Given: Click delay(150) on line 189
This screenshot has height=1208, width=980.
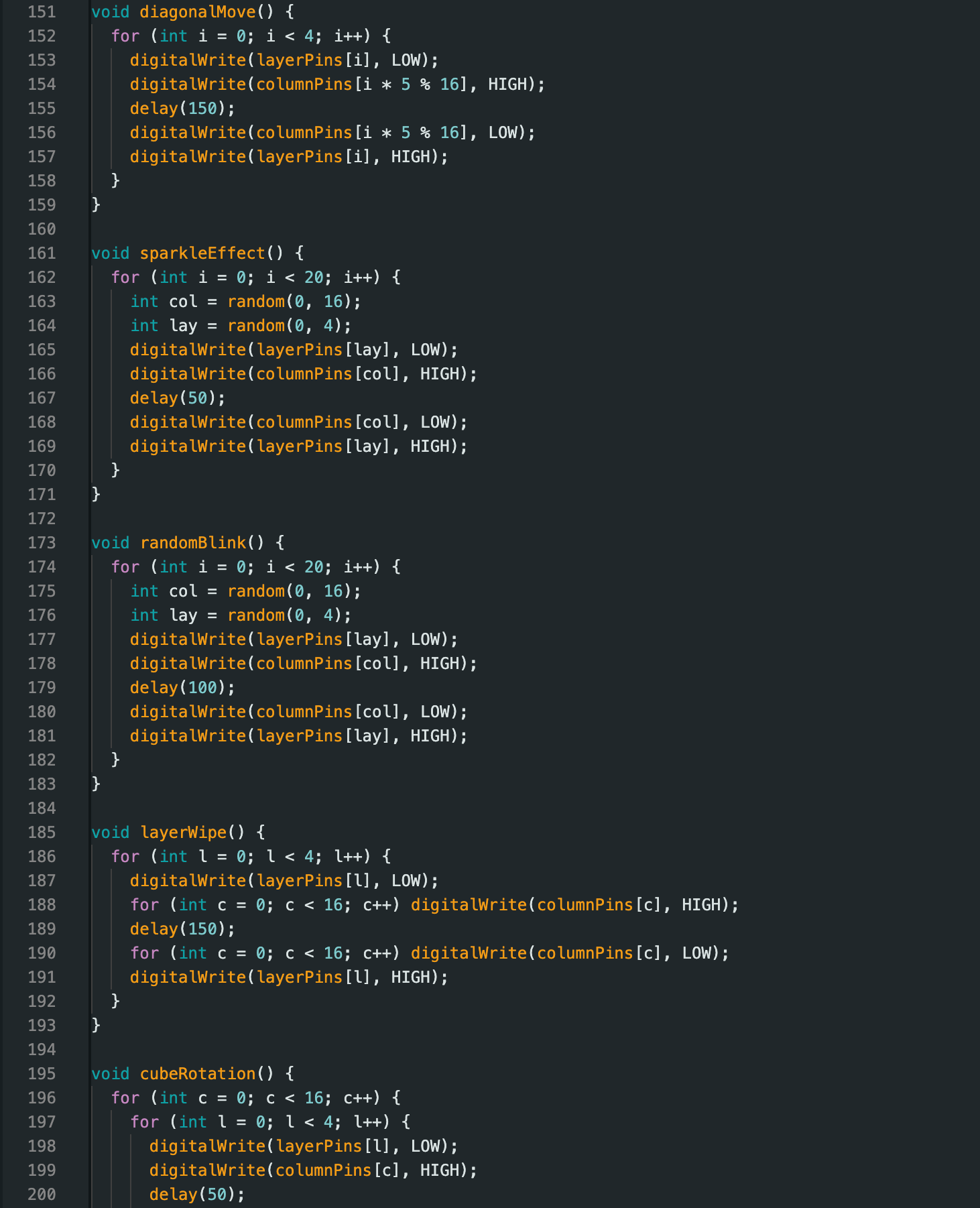Looking at the screenshot, I should [x=178, y=929].
